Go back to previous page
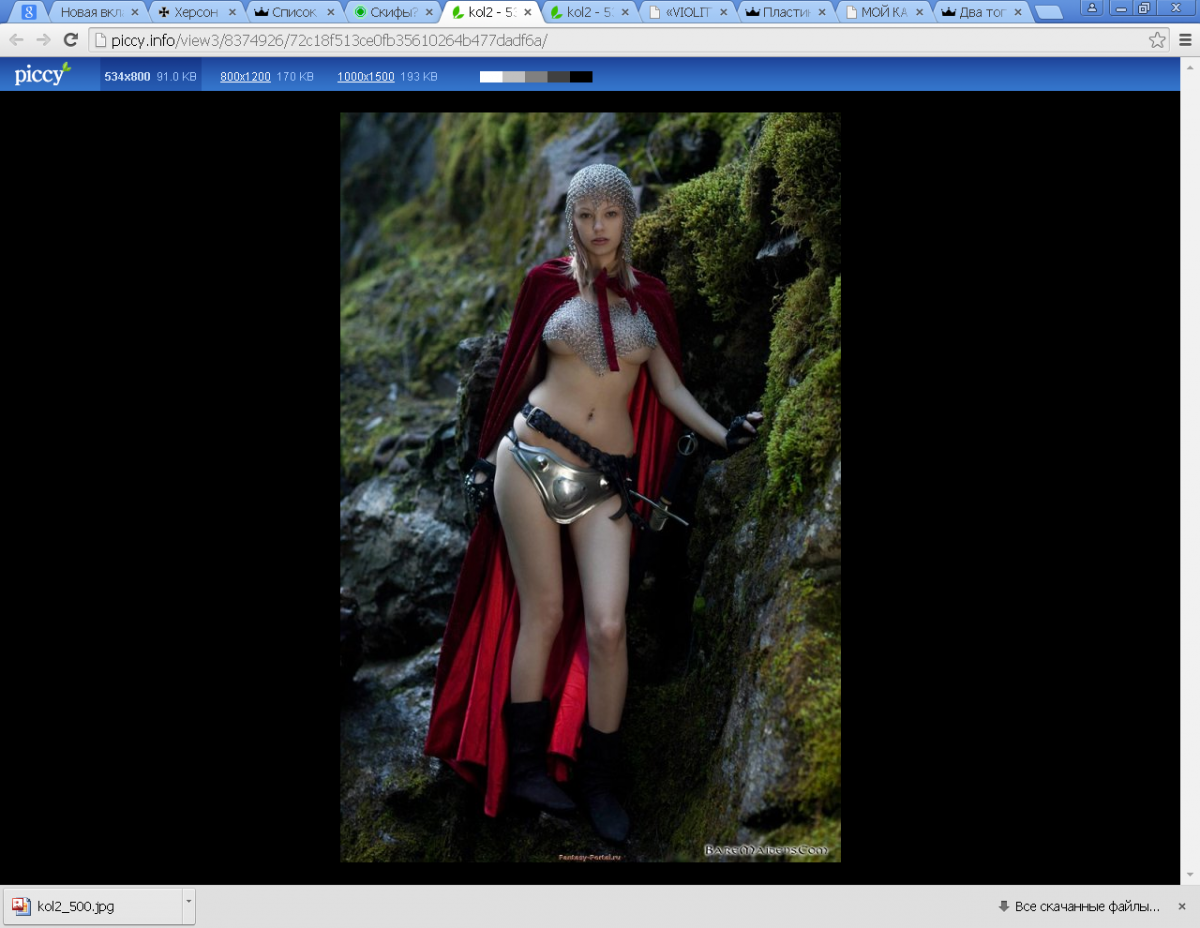 (x=16, y=40)
